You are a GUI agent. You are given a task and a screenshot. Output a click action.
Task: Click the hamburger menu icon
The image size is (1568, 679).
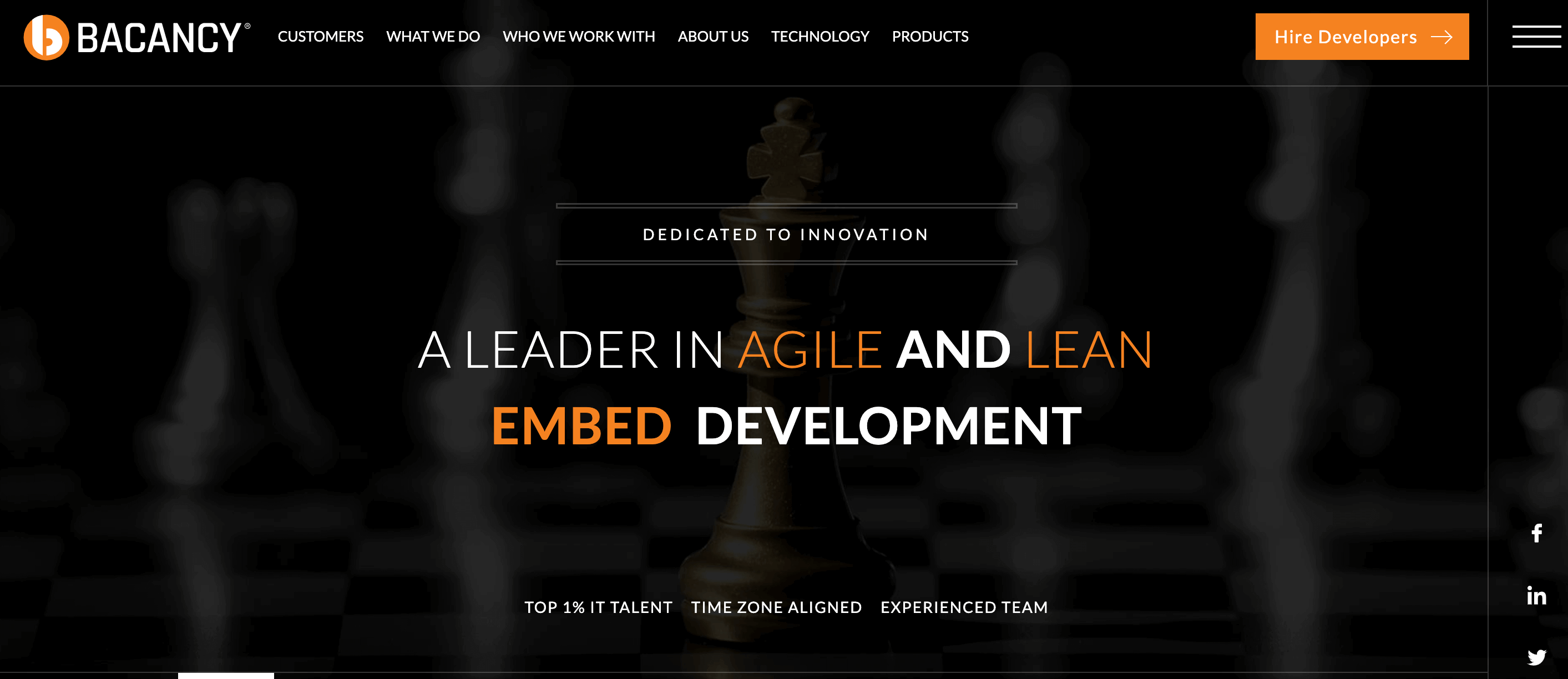click(x=1536, y=37)
